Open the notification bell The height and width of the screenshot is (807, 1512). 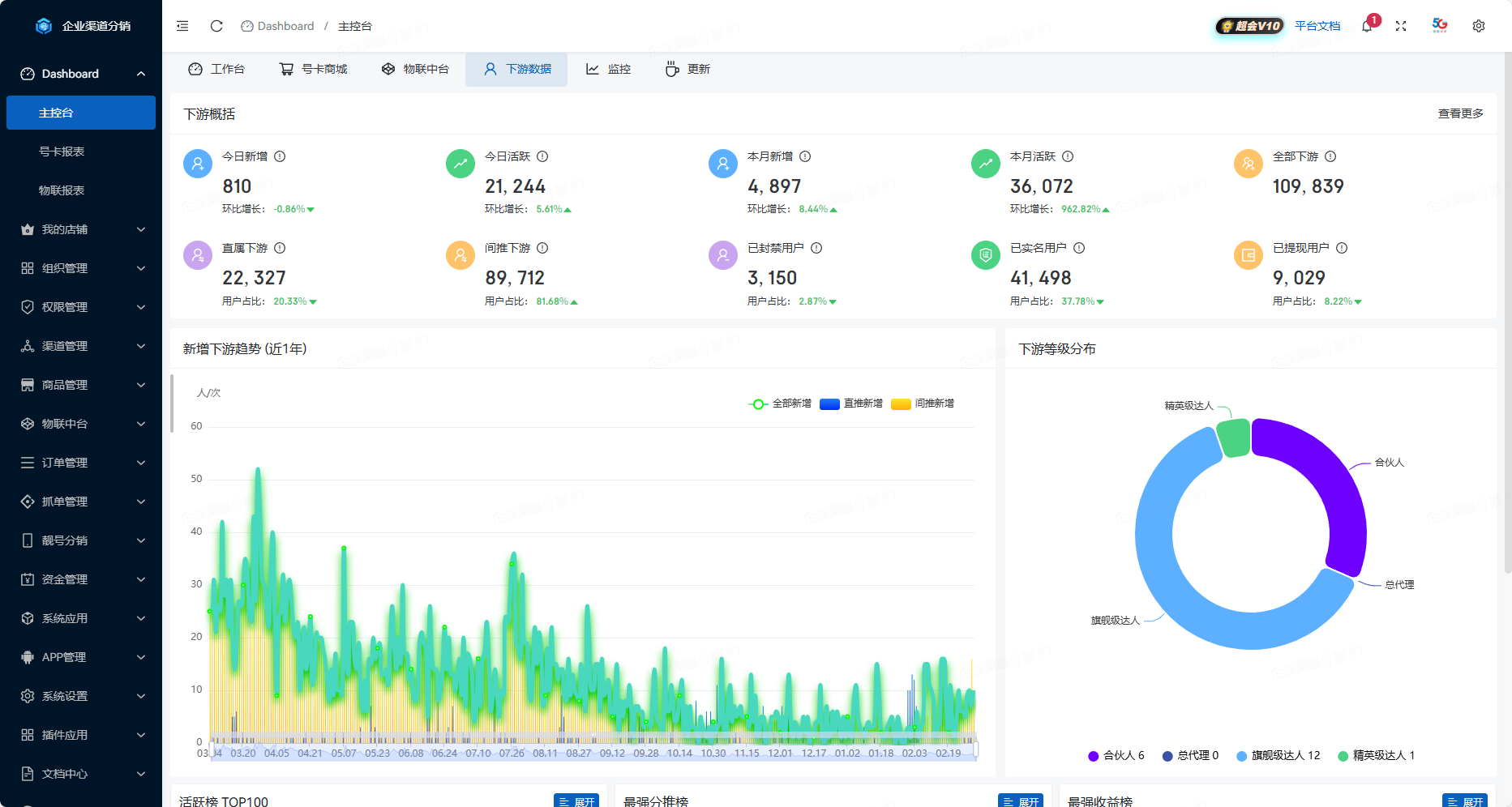pyautogui.click(x=1367, y=26)
